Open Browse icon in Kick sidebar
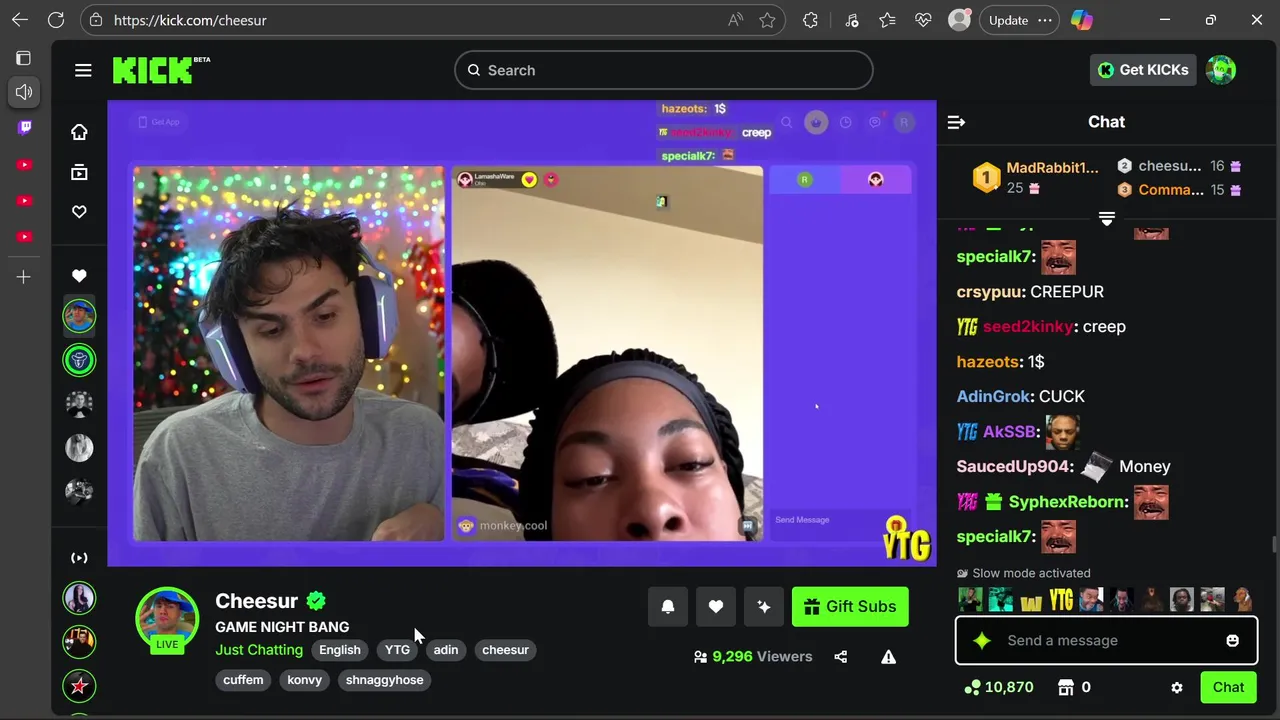 pos(79,172)
